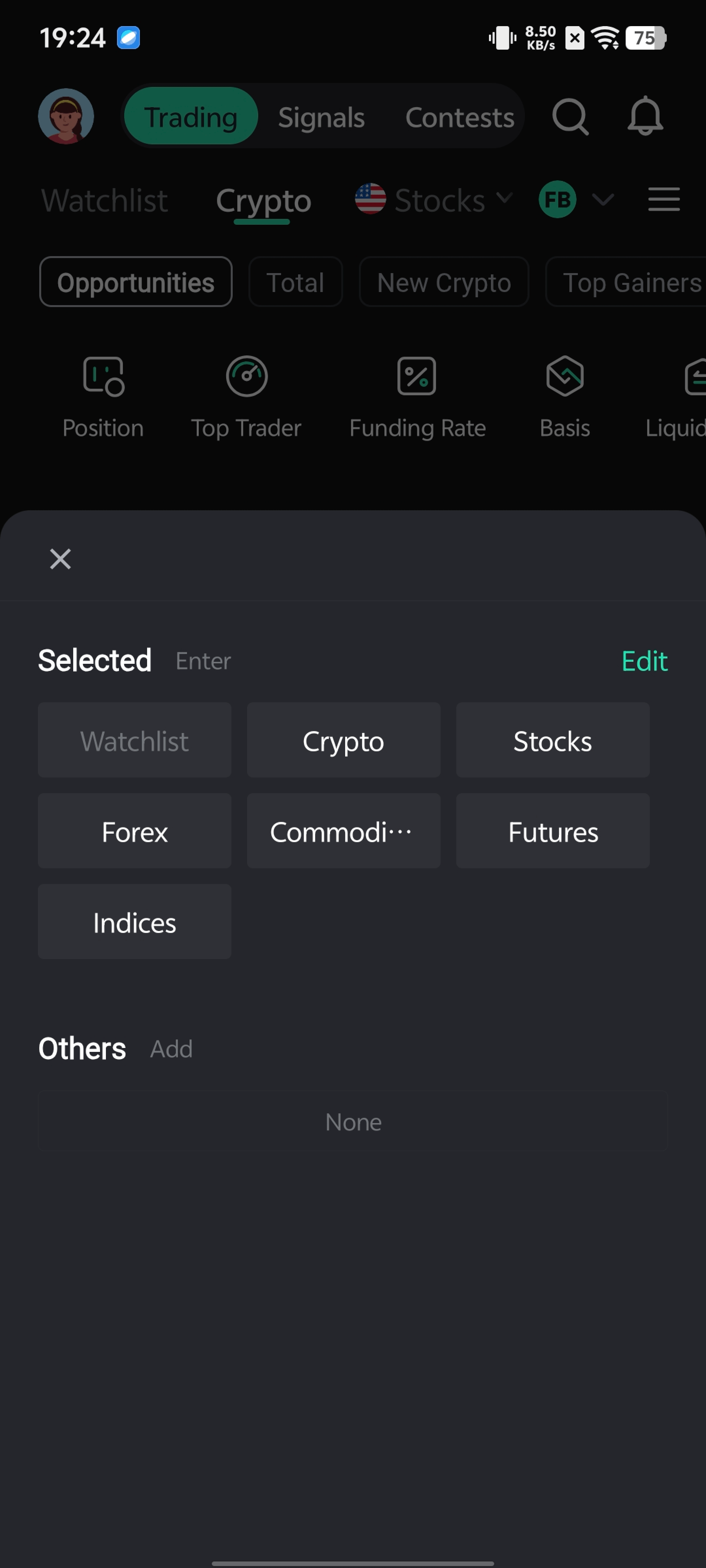Select the Futures category button

pos(552,831)
